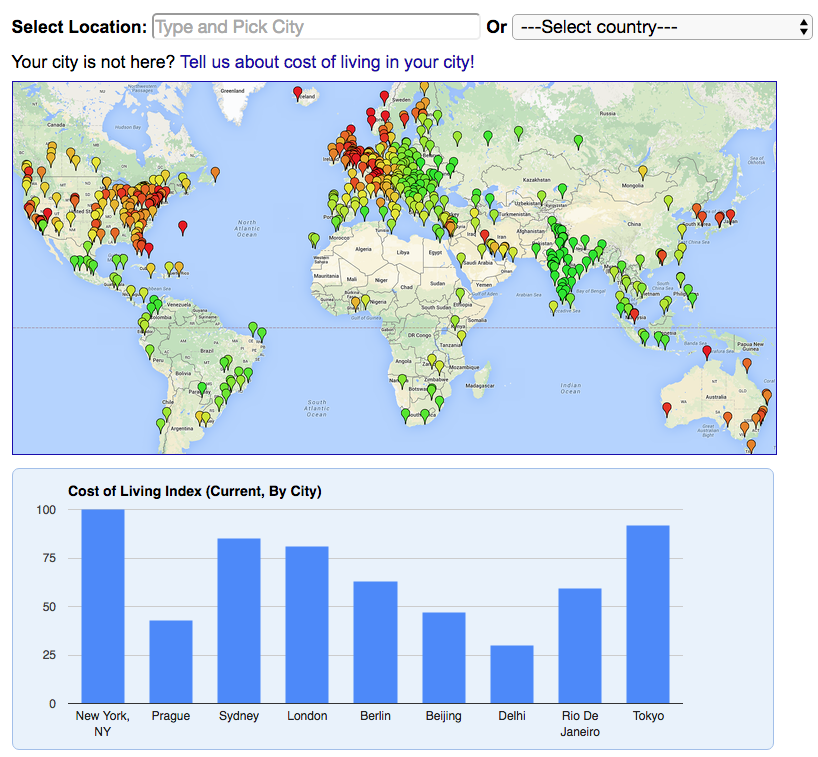Click the Delhi bar in the chart
Viewport: 818px width, 757px height.
coord(511,674)
